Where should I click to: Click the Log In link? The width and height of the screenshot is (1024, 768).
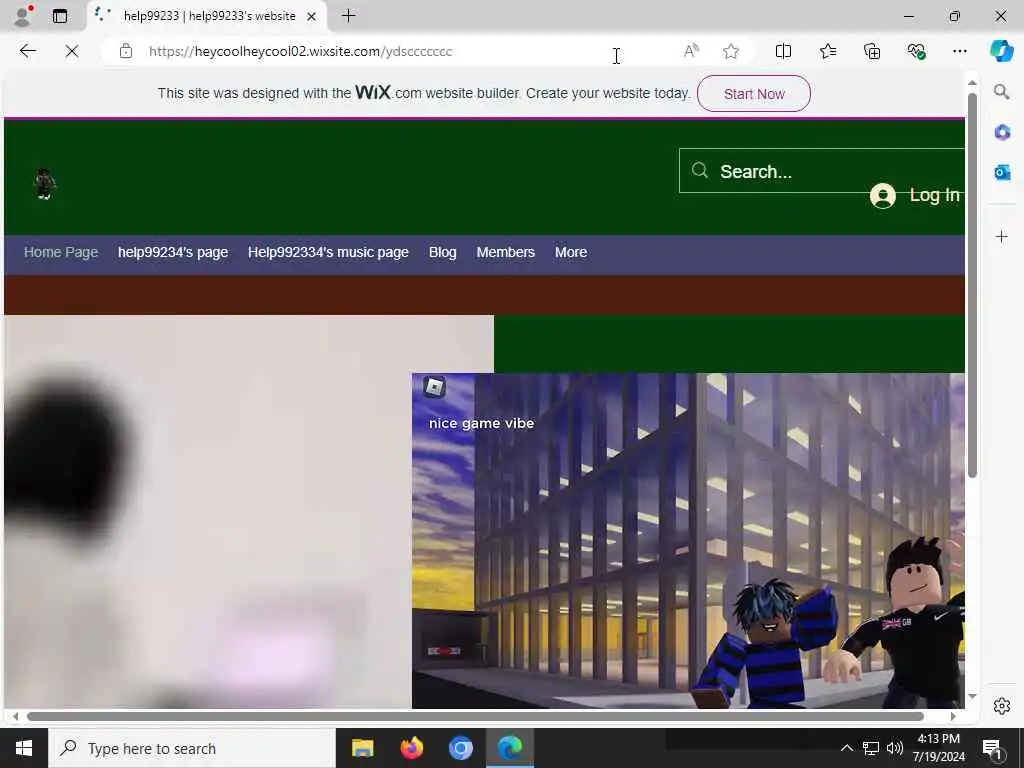point(935,195)
